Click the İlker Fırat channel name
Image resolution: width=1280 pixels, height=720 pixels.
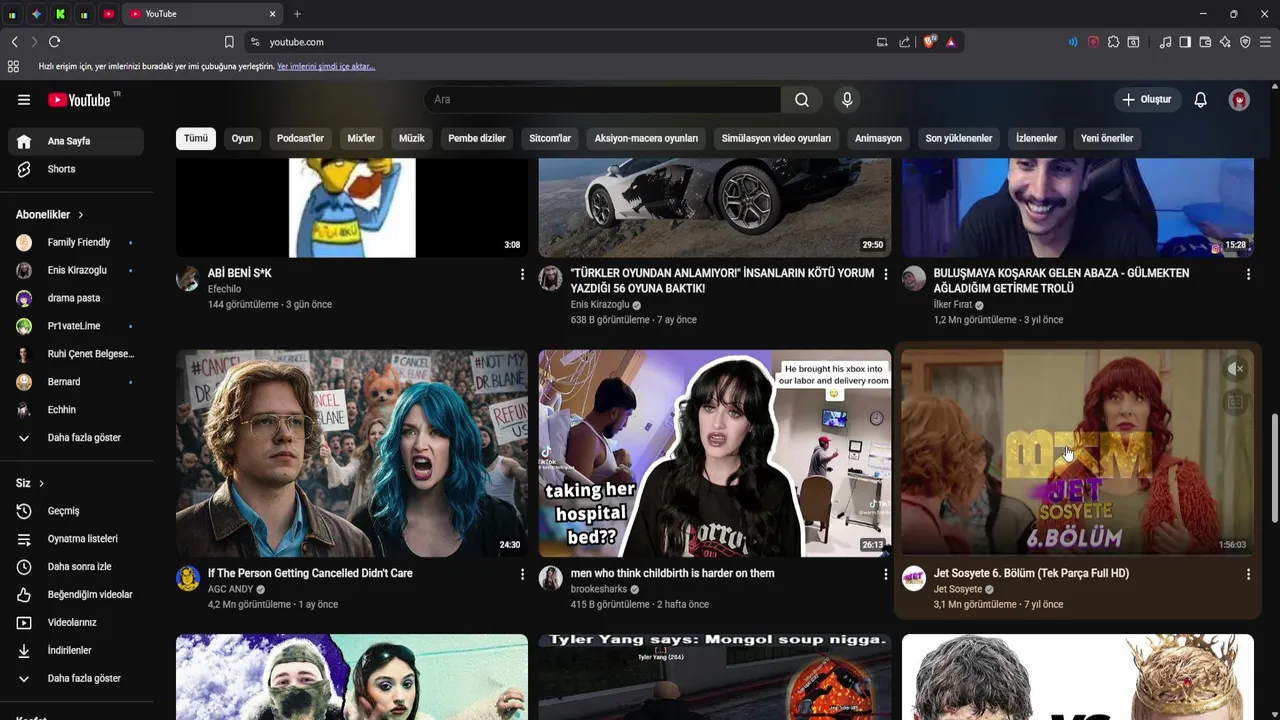(x=953, y=305)
